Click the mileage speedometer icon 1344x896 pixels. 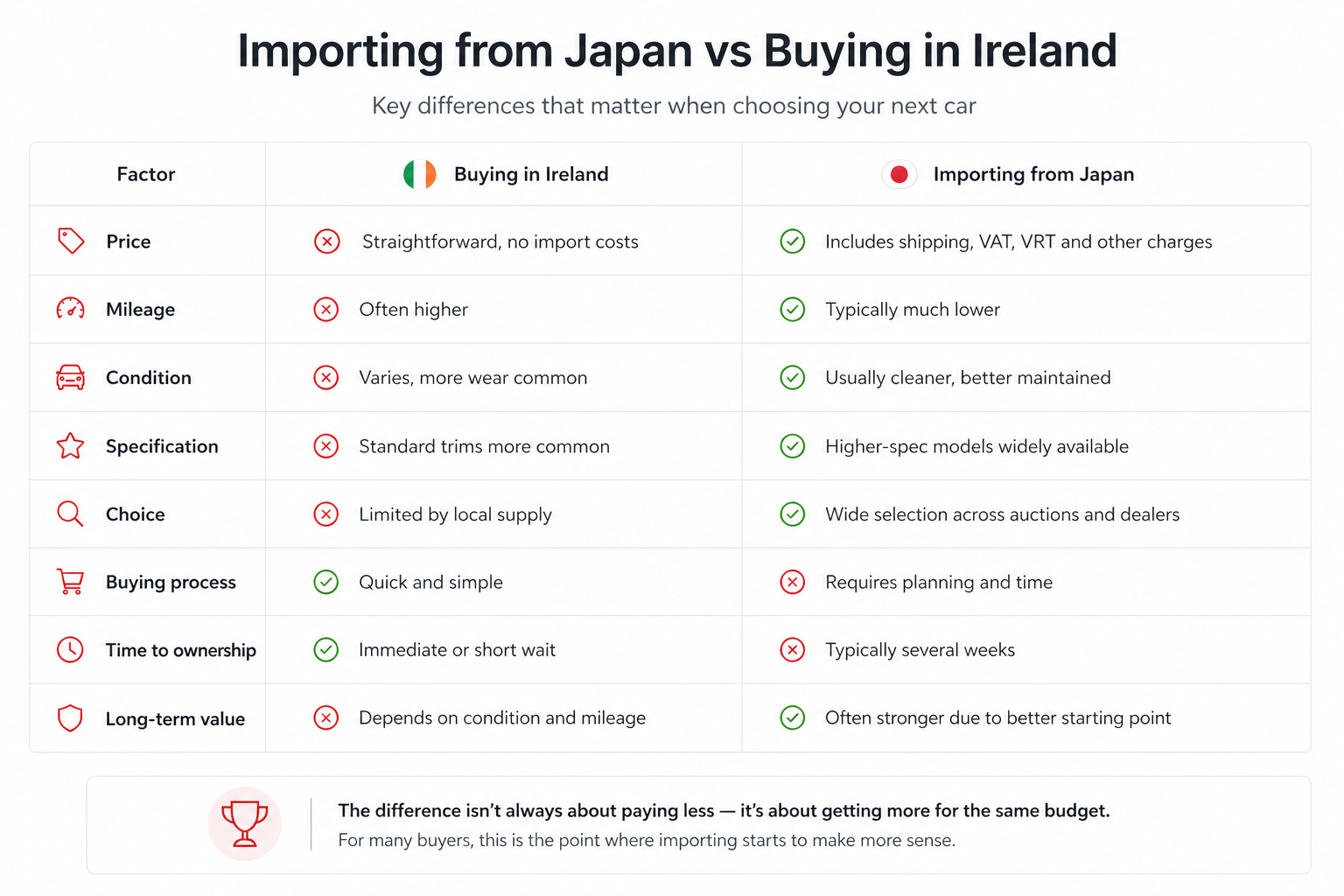click(x=71, y=309)
